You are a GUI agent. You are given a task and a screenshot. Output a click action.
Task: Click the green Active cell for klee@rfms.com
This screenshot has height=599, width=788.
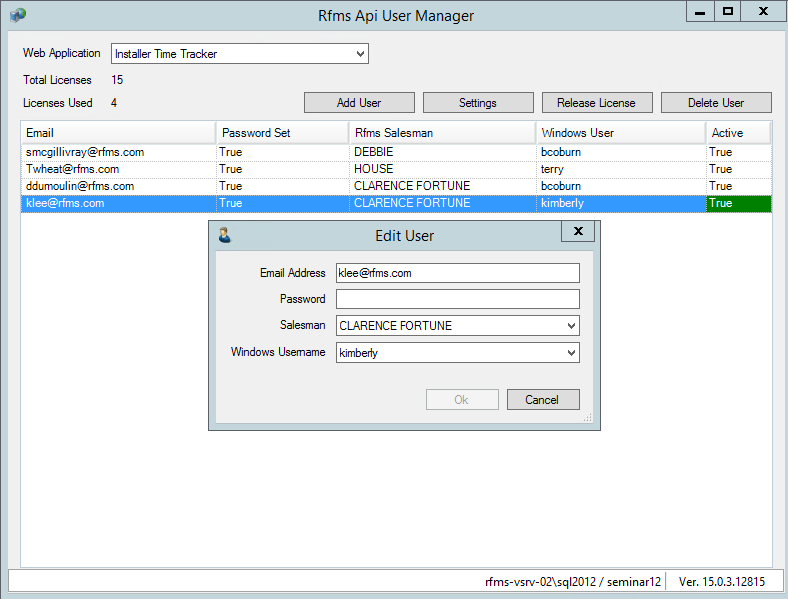coord(739,204)
